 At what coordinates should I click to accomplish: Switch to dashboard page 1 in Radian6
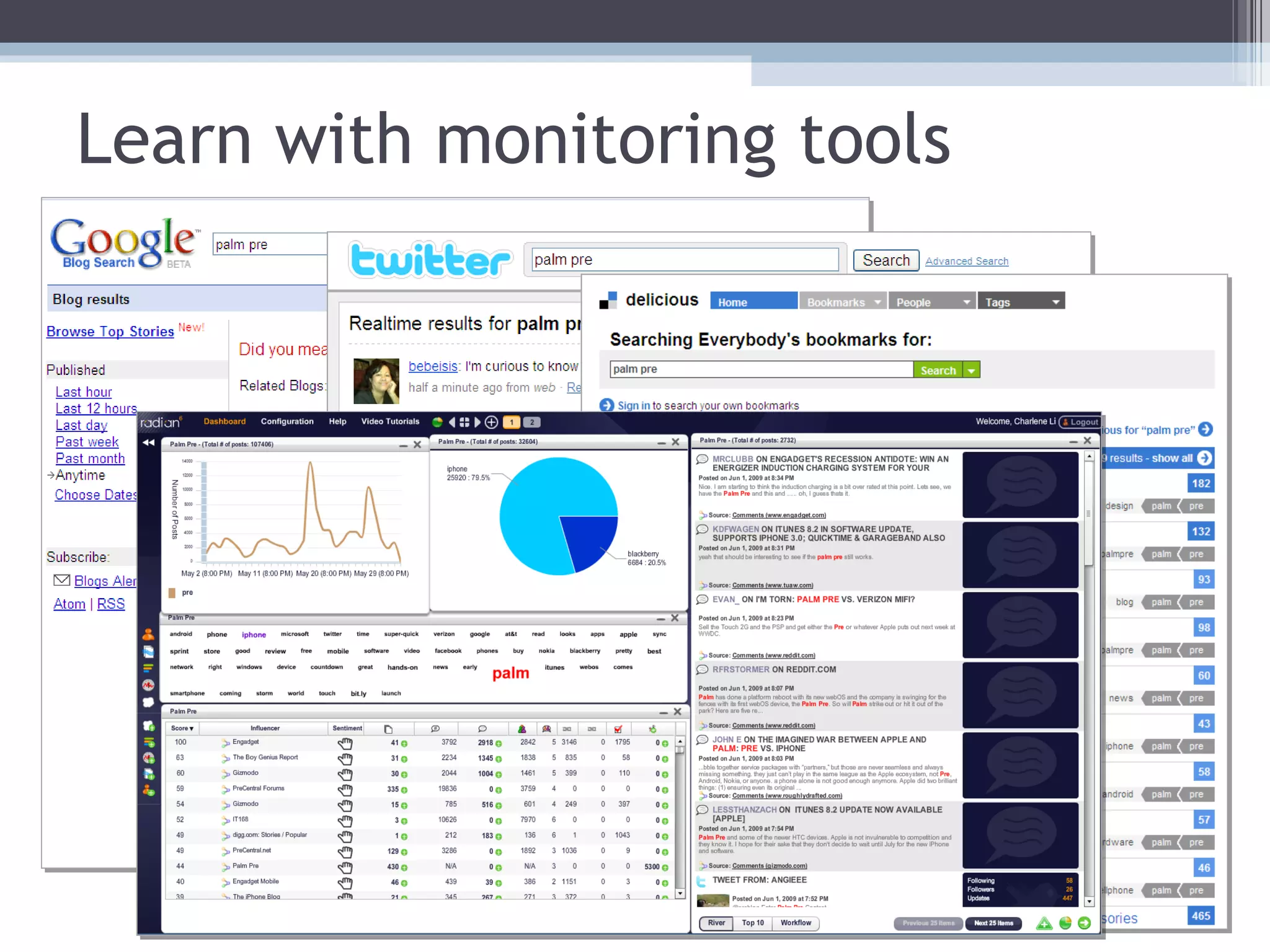pyautogui.click(x=512, y=422)
